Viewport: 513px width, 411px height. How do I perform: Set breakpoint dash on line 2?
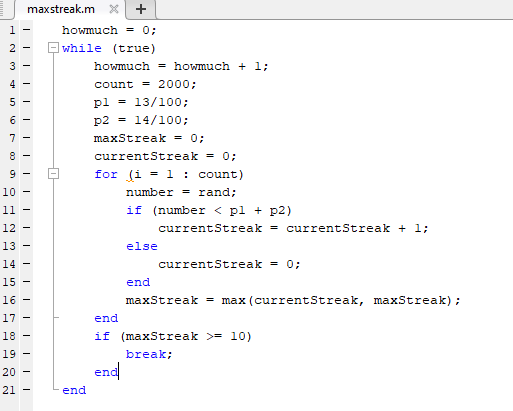click(x=27, y=48)
